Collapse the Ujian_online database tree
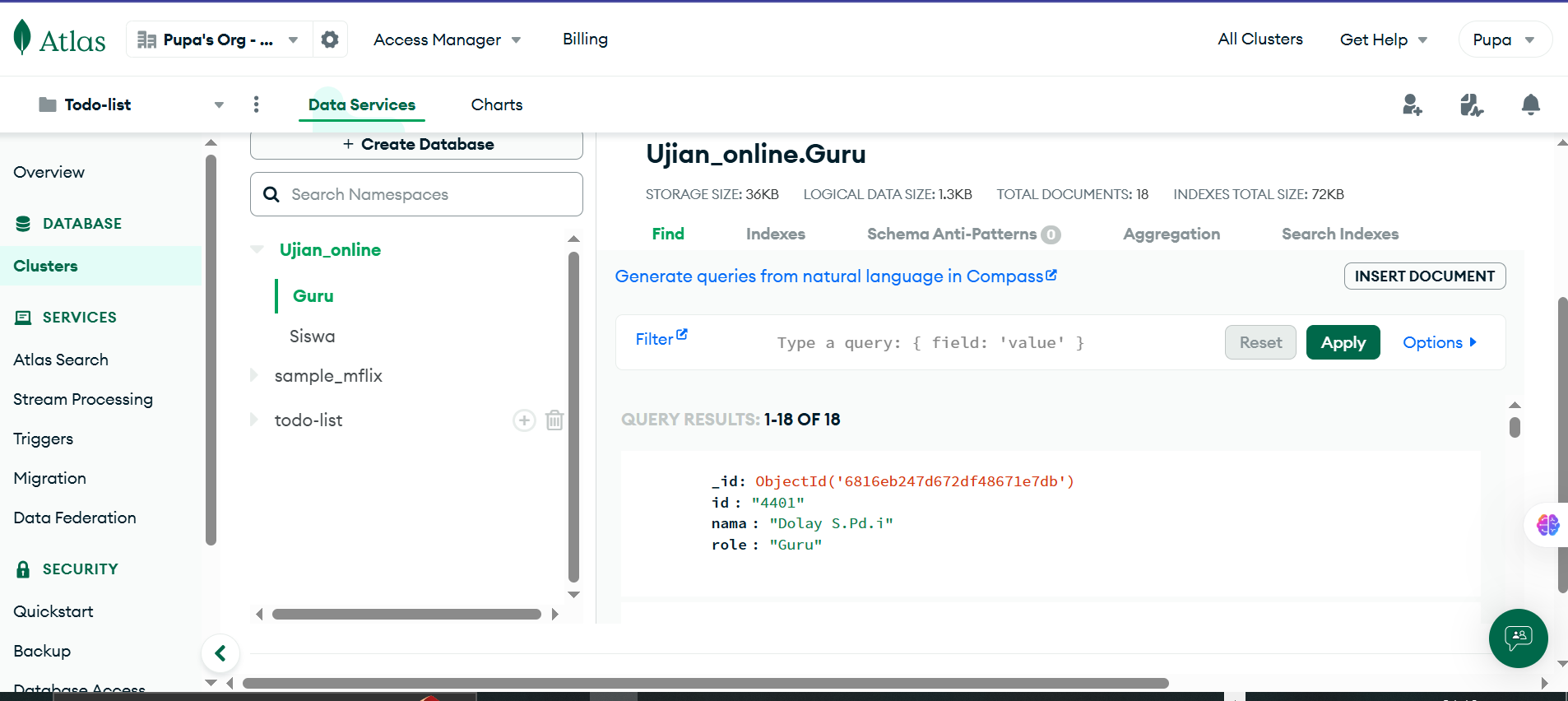Screen dimensions: 1568x701 tap(257, 249)
